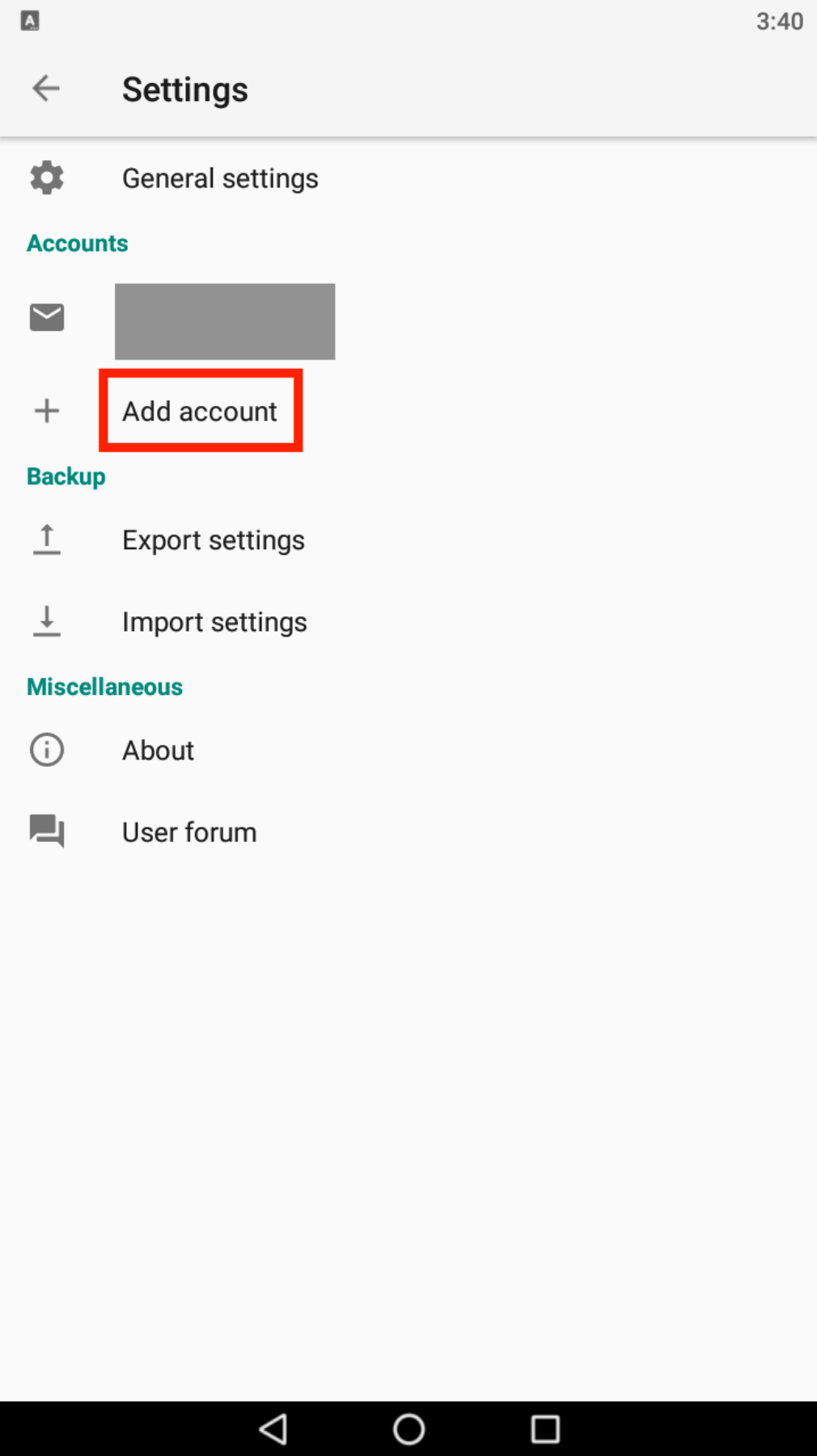Click the app notification icon in status bar

coord(31,21)
